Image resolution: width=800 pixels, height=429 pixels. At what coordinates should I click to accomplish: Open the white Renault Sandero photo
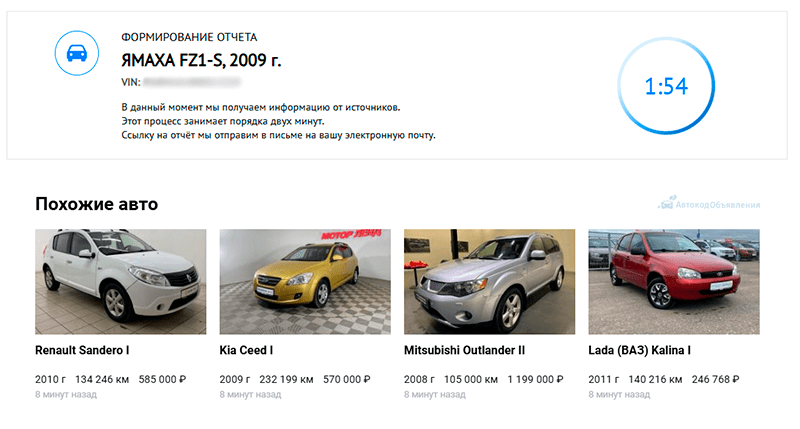coord(120,282)
